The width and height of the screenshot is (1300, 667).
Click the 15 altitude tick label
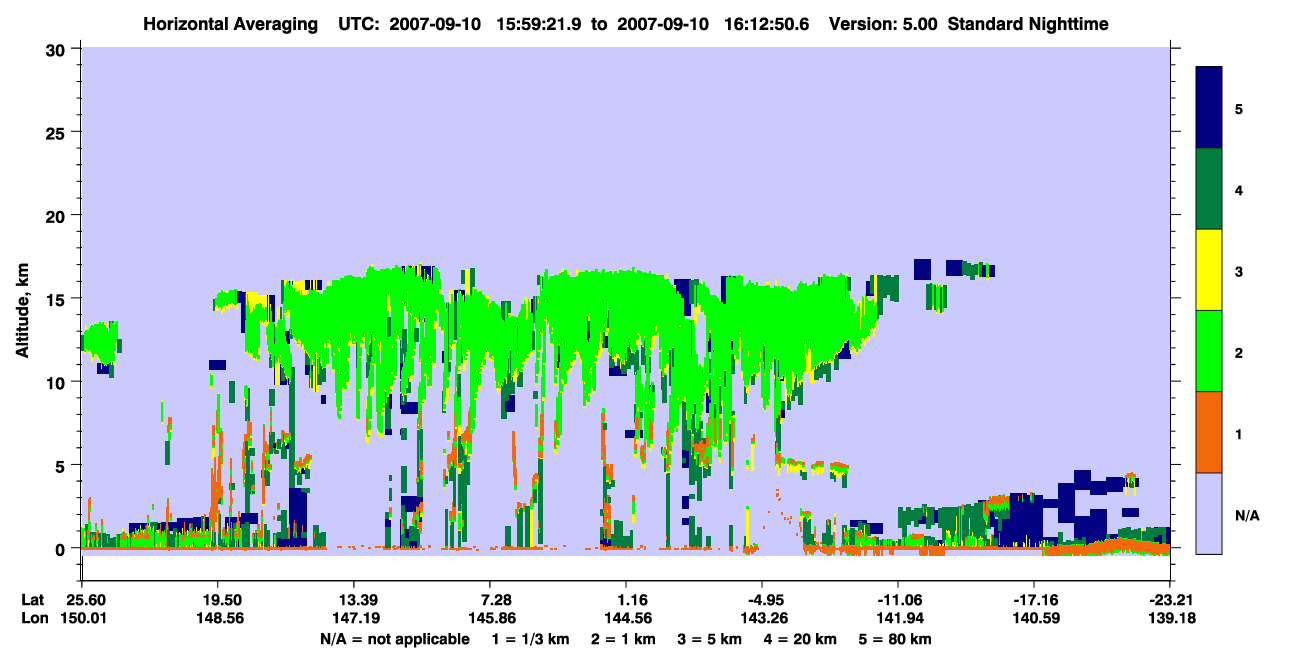click(59, 299)
